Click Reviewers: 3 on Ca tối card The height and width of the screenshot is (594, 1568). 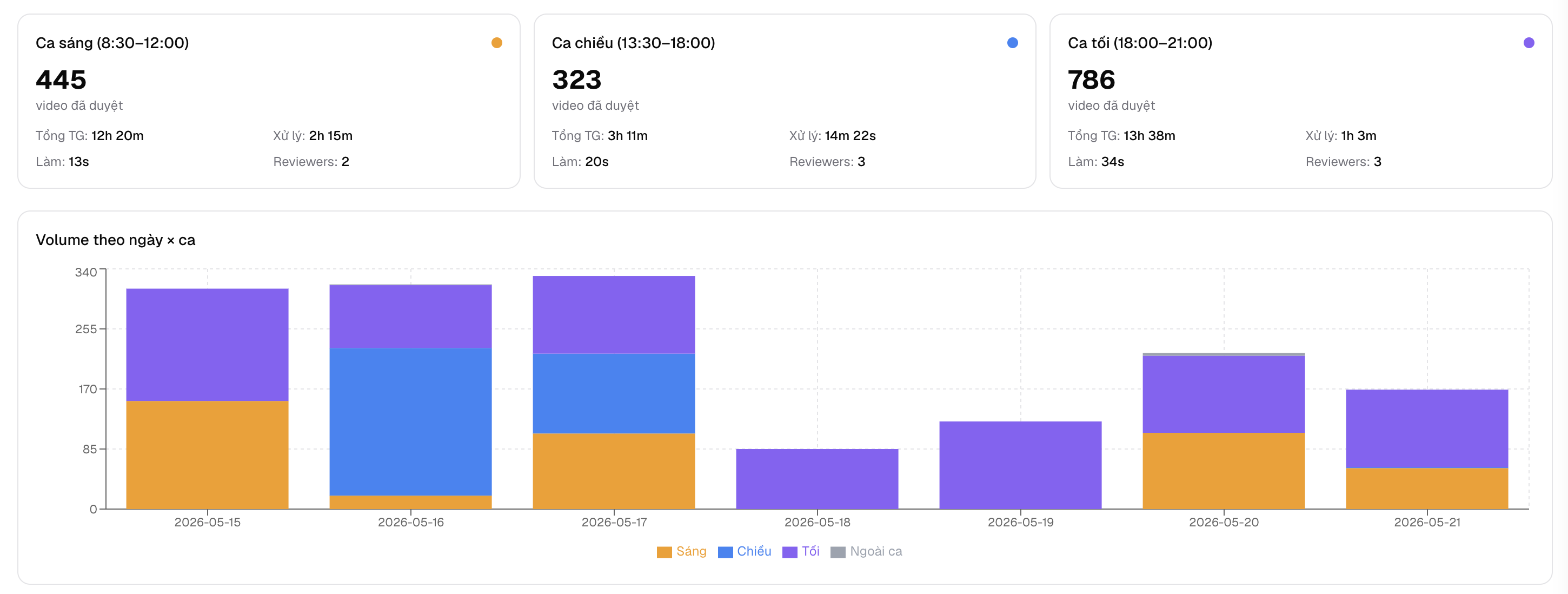(x=1343, y=161)
